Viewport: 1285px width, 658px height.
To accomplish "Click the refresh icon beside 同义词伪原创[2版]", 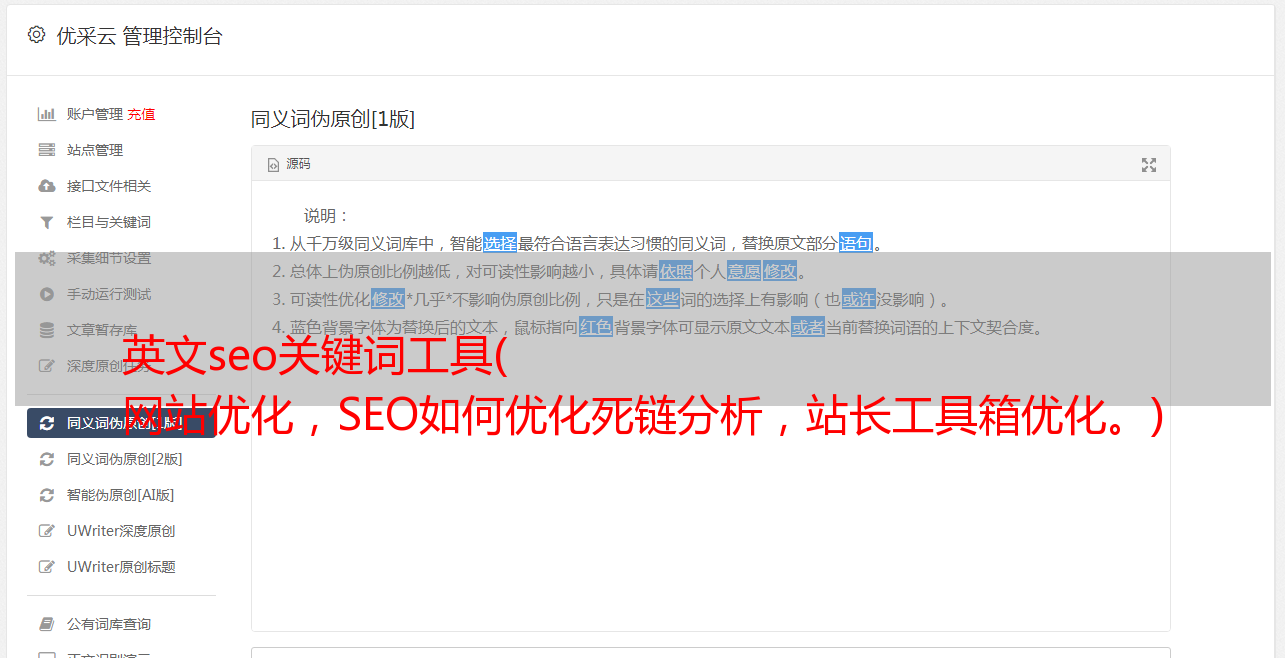I will coord(46,459).
